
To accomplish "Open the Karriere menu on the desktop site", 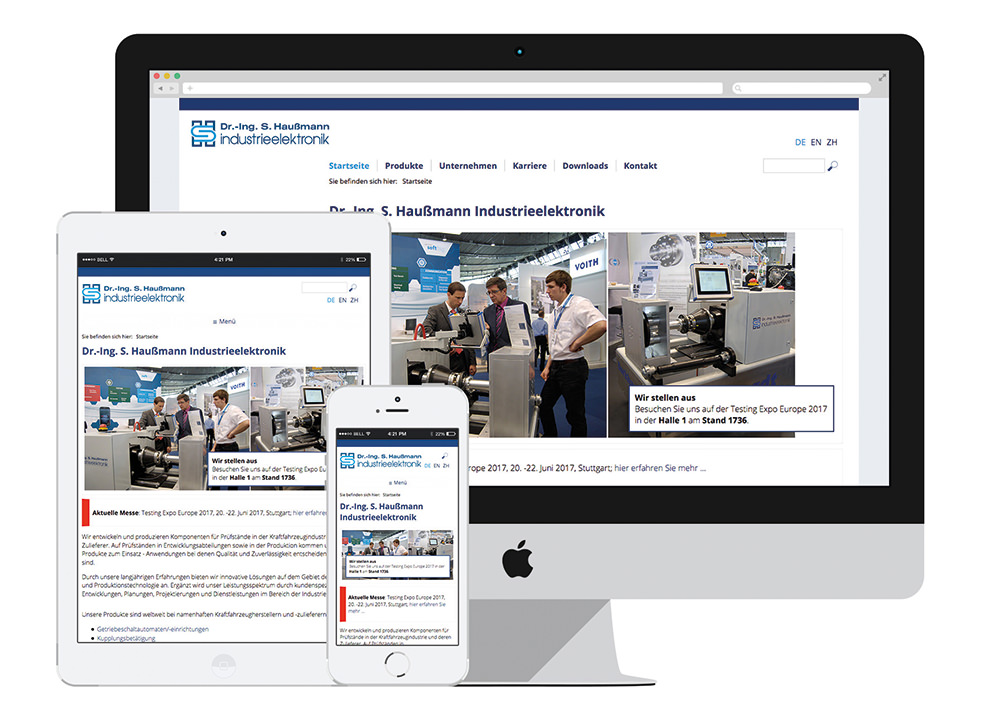I will point(530,166).
